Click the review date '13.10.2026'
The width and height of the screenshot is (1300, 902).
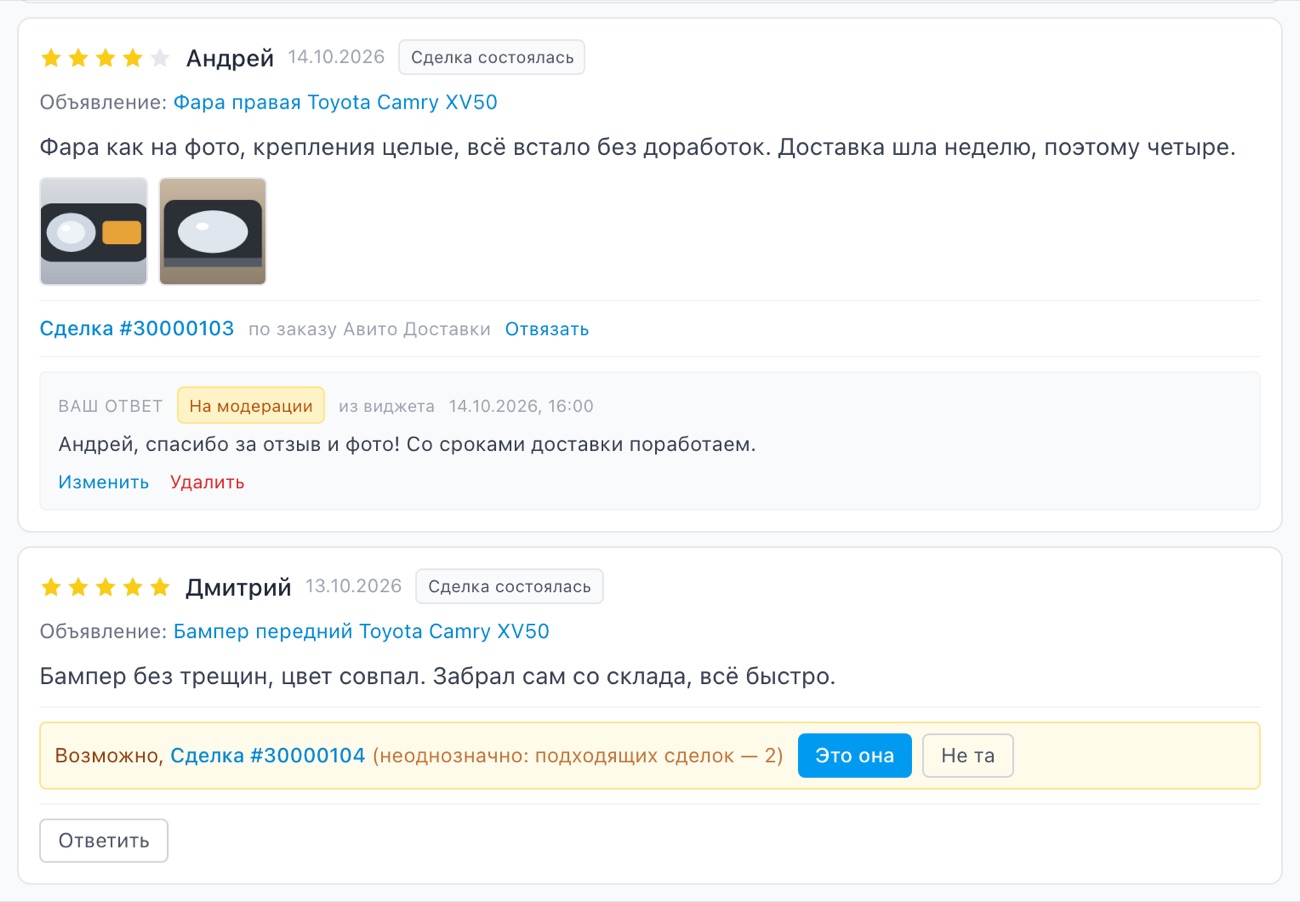click(x=354, y=587)
